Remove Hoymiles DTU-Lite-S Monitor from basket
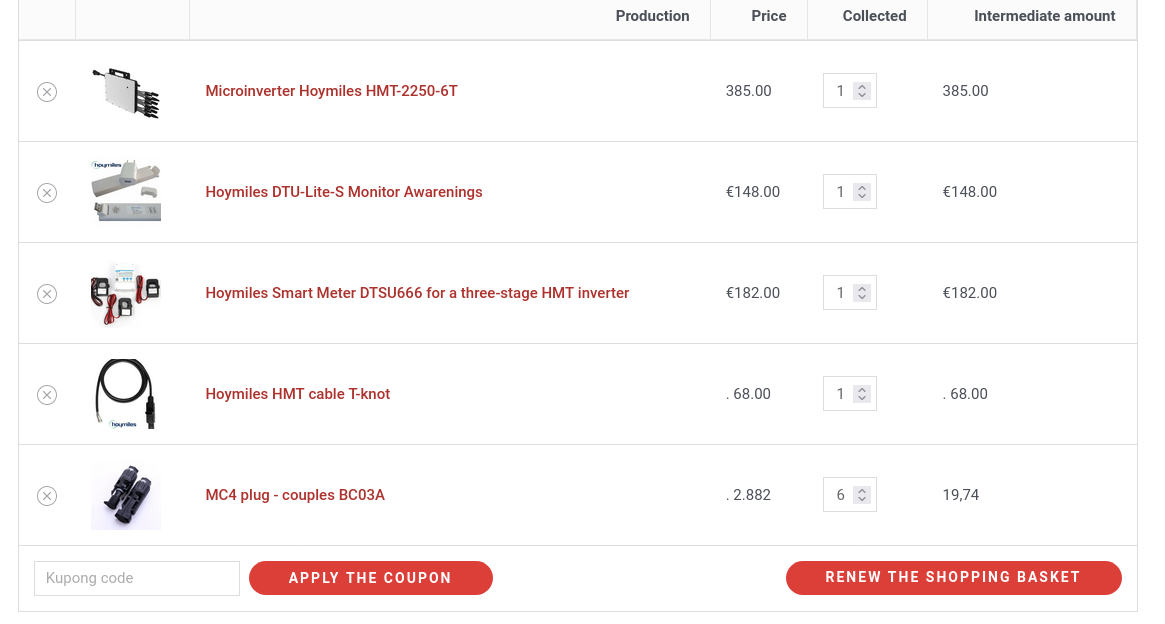This screenshot has height=624, width=1165. [47, 193]
